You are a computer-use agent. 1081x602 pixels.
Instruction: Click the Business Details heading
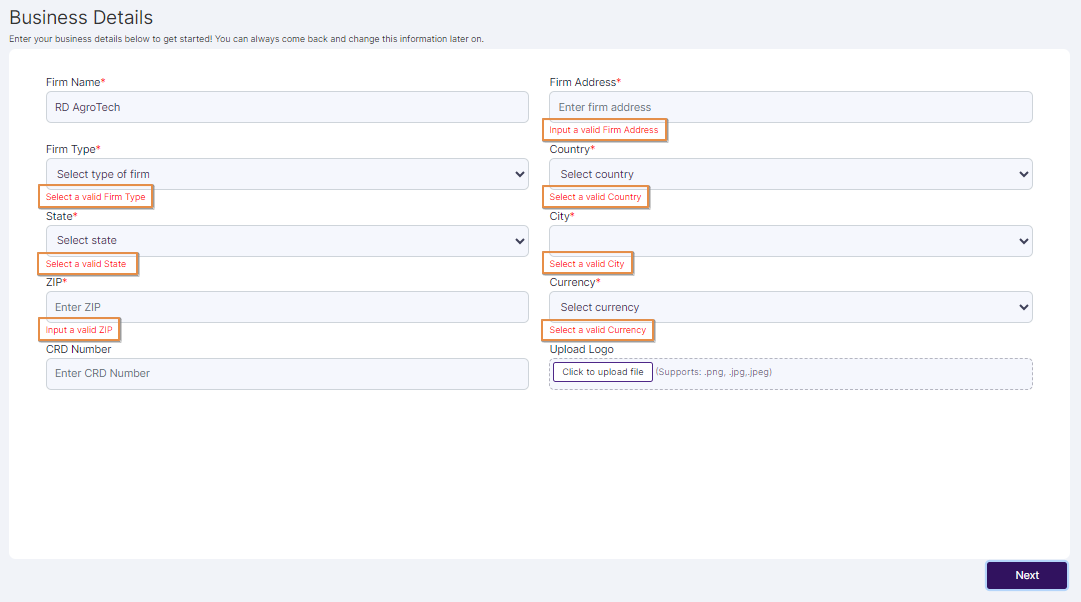[81, 17]
